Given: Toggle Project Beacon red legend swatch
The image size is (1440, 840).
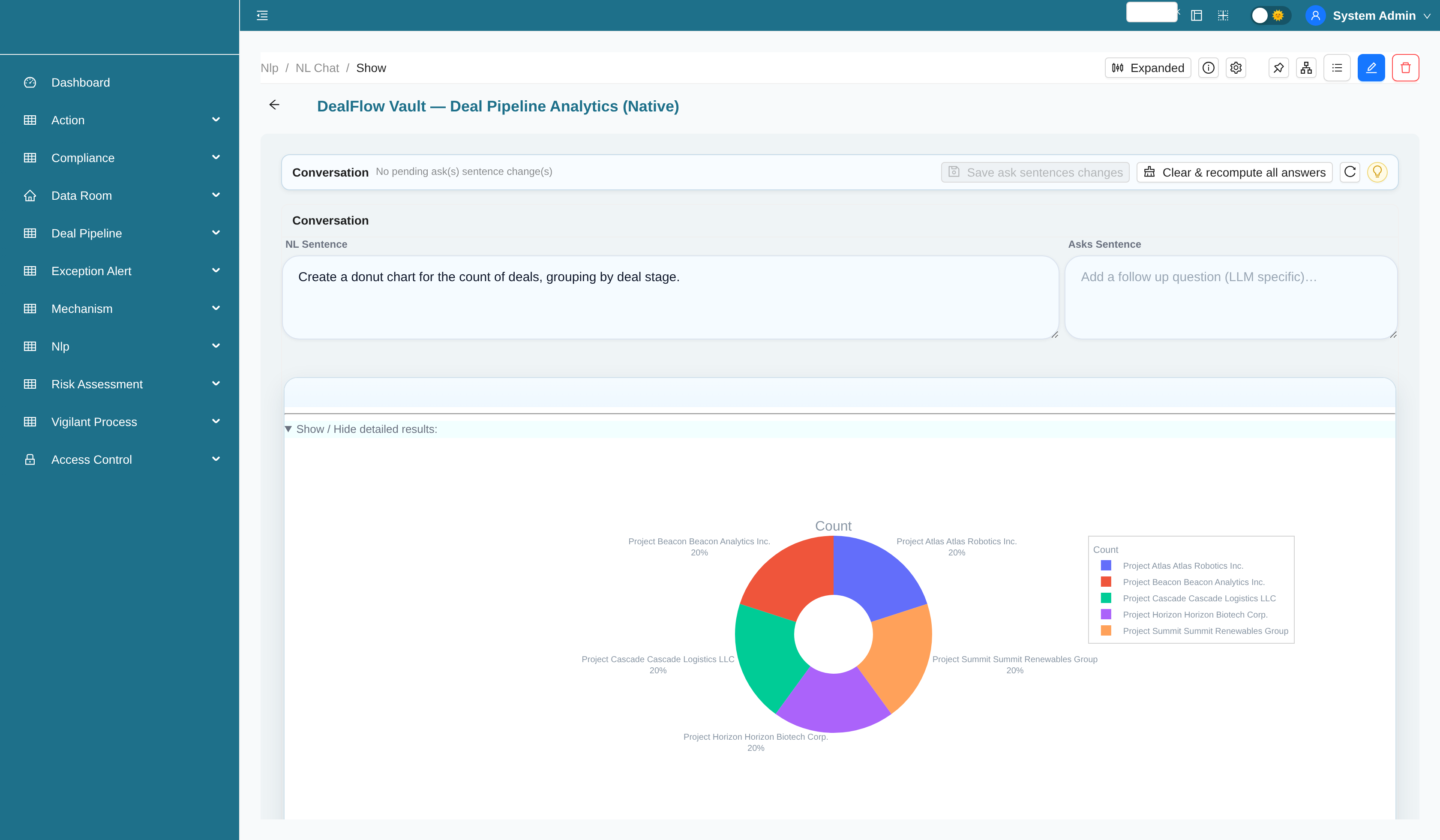Looking at the screenshot, I should coord(1106,582).
